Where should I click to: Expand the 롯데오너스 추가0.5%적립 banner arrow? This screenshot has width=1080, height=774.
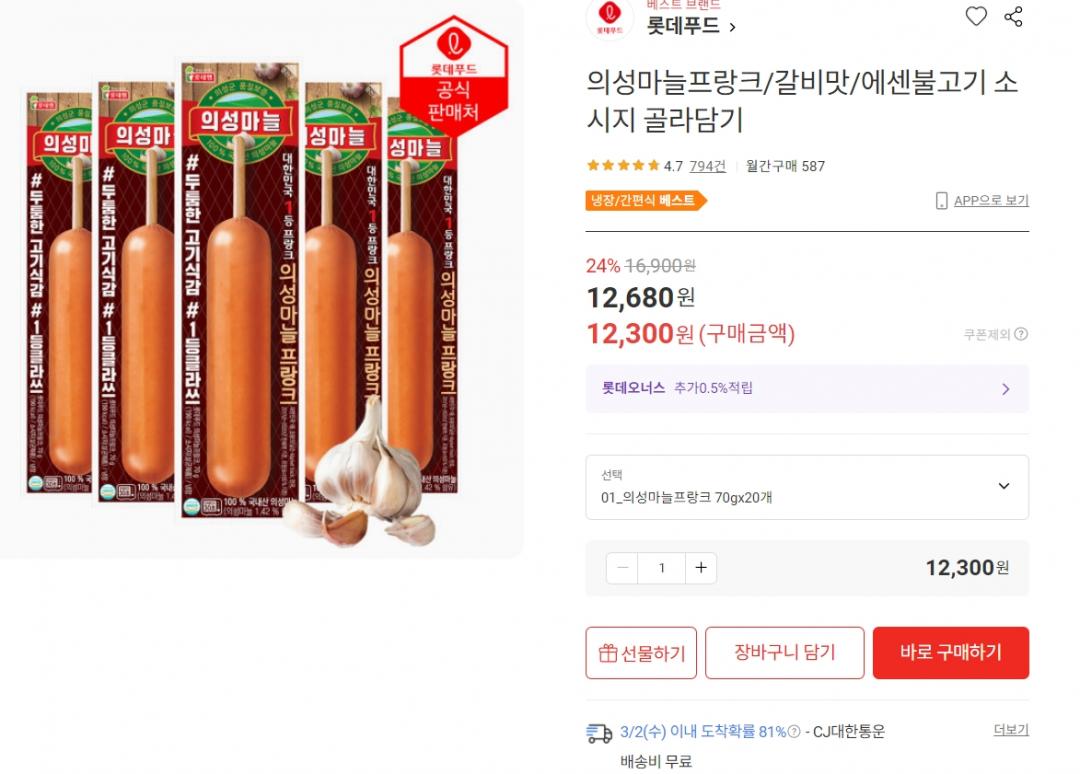click(x=1006, y=389)
